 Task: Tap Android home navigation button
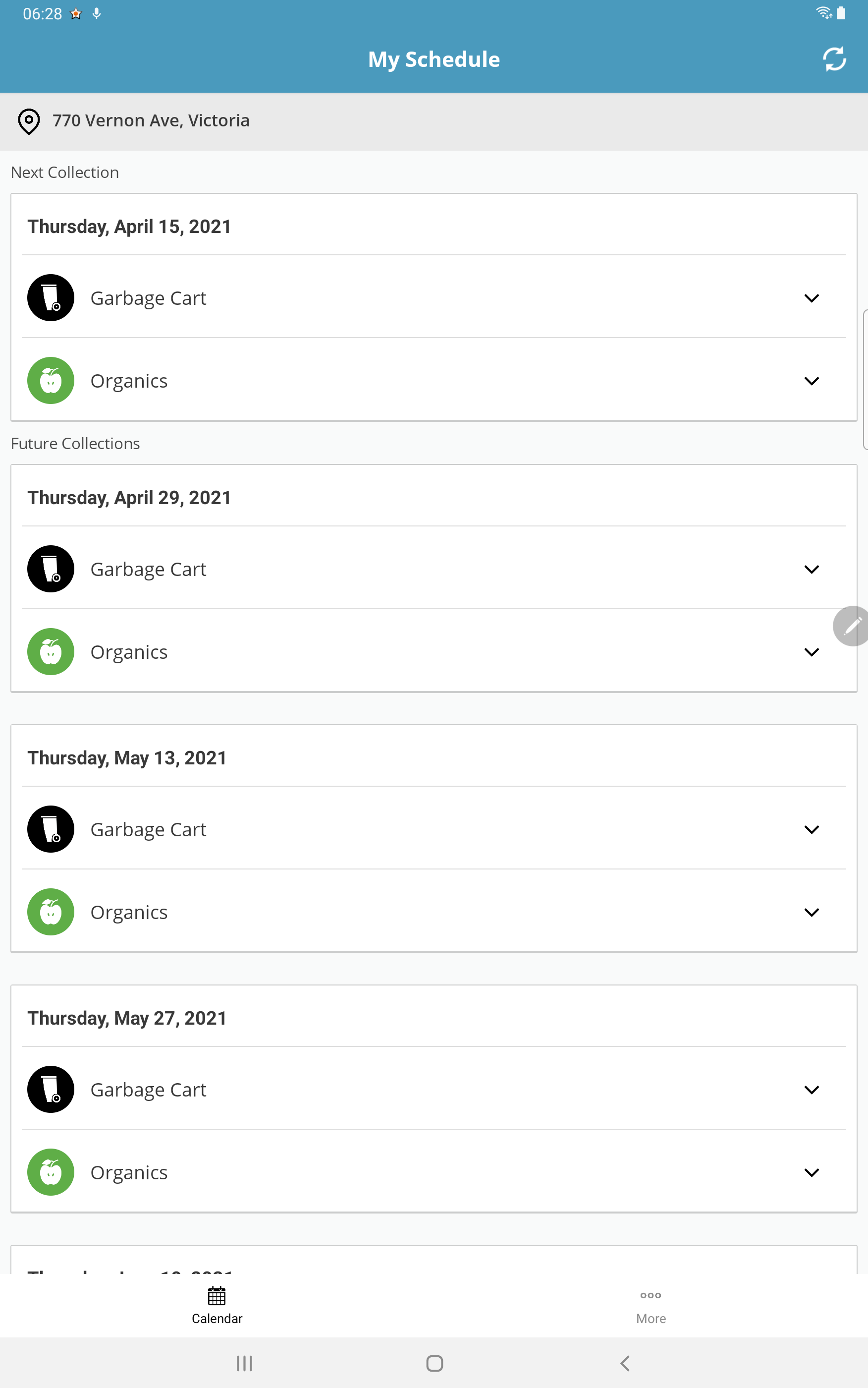434,1363
